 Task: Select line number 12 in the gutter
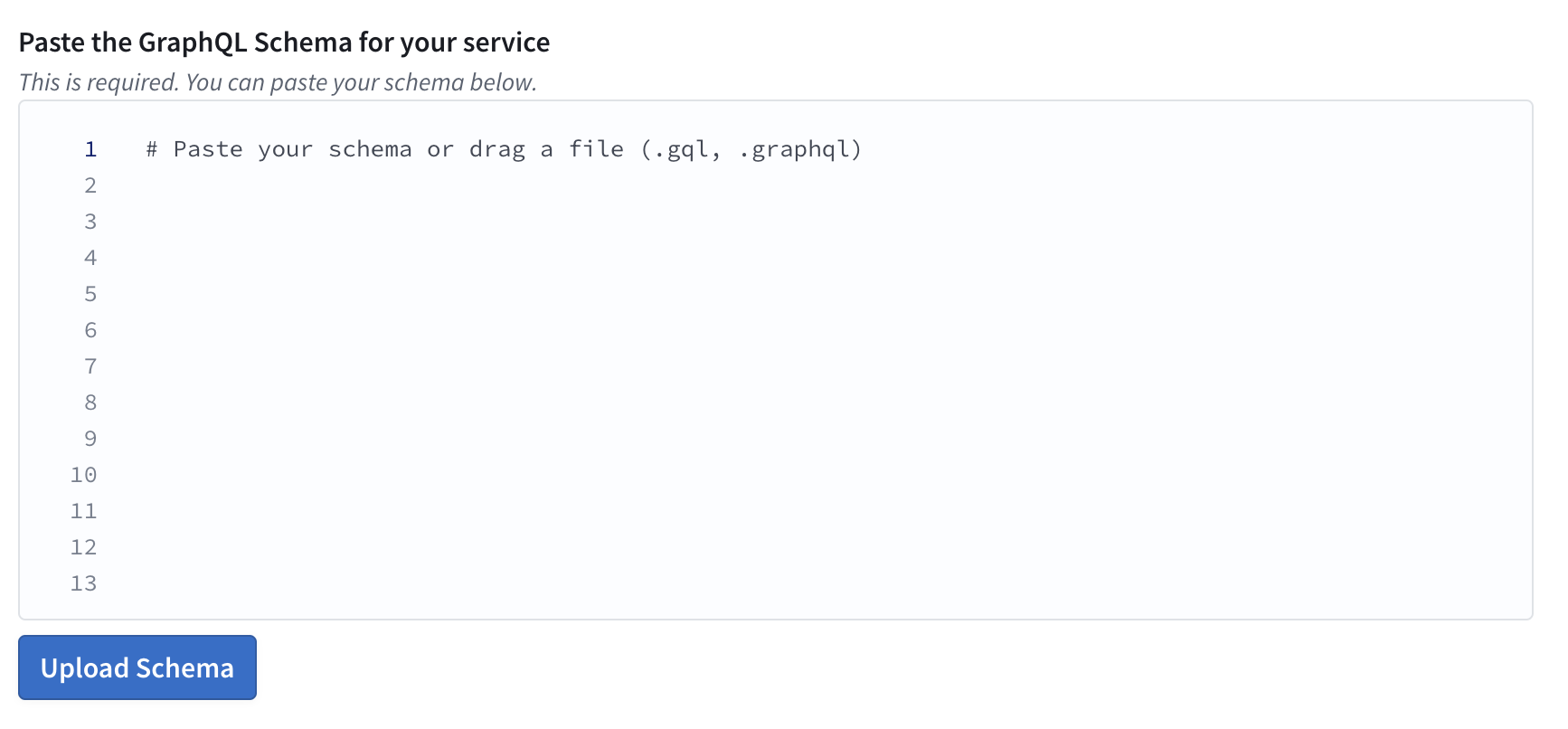click(x=83, y=547)
